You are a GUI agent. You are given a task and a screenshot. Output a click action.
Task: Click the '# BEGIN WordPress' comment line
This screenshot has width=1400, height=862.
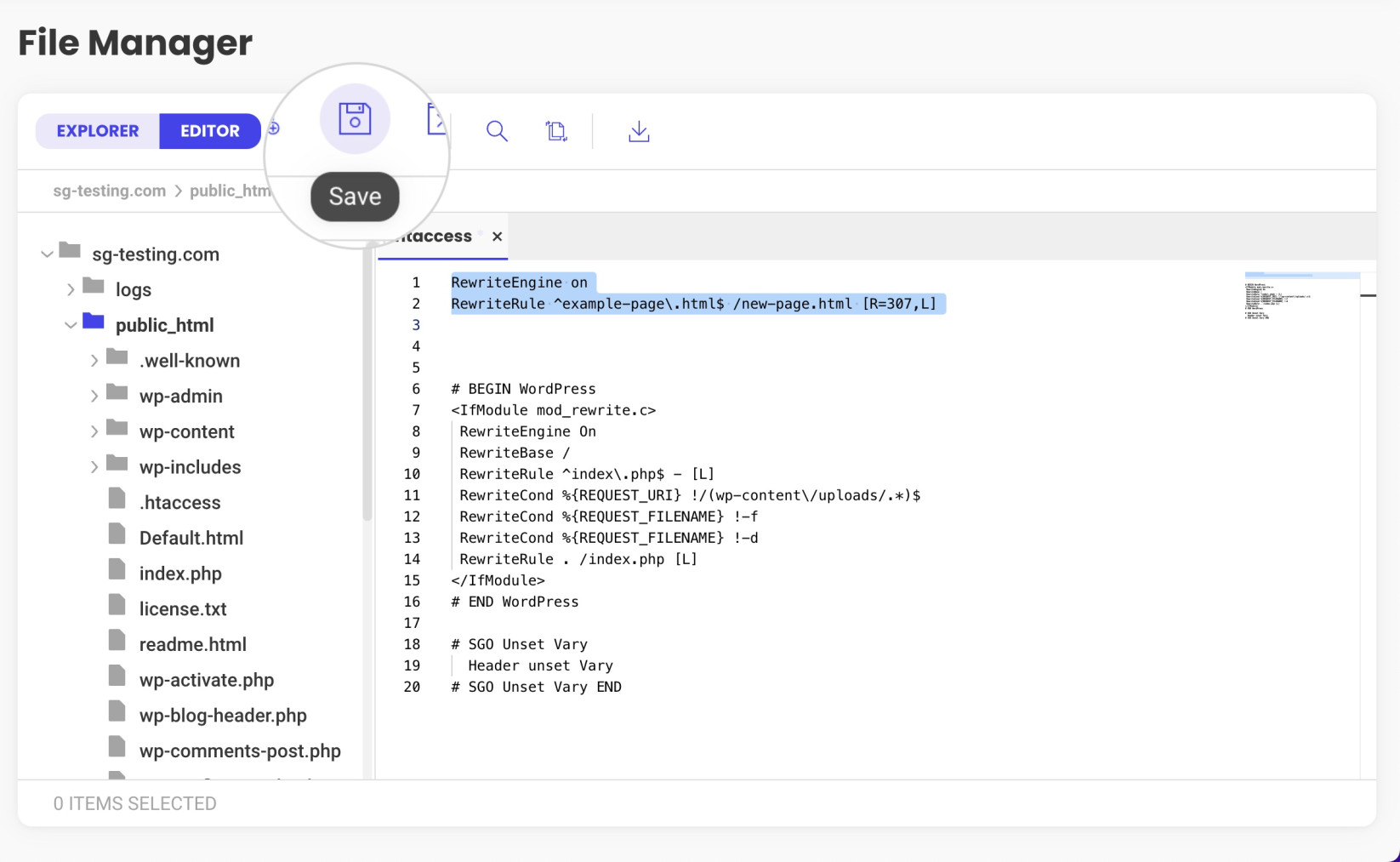click(x=523, y=389)
